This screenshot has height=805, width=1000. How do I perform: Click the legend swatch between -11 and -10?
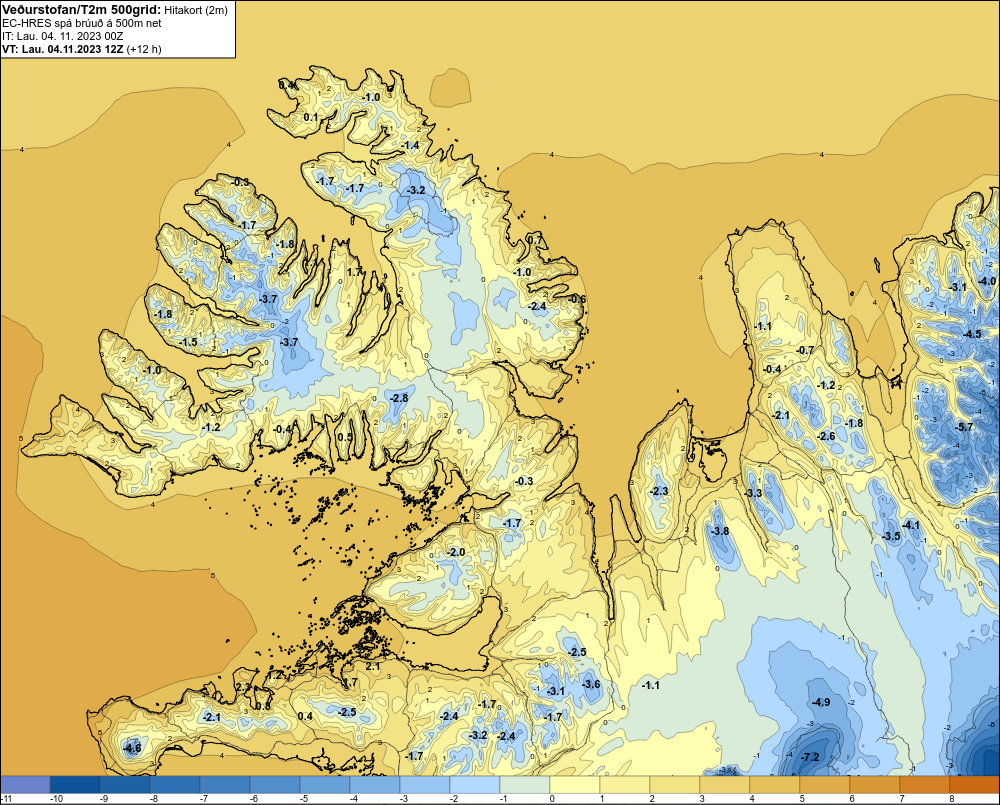[x=25, y=784]
